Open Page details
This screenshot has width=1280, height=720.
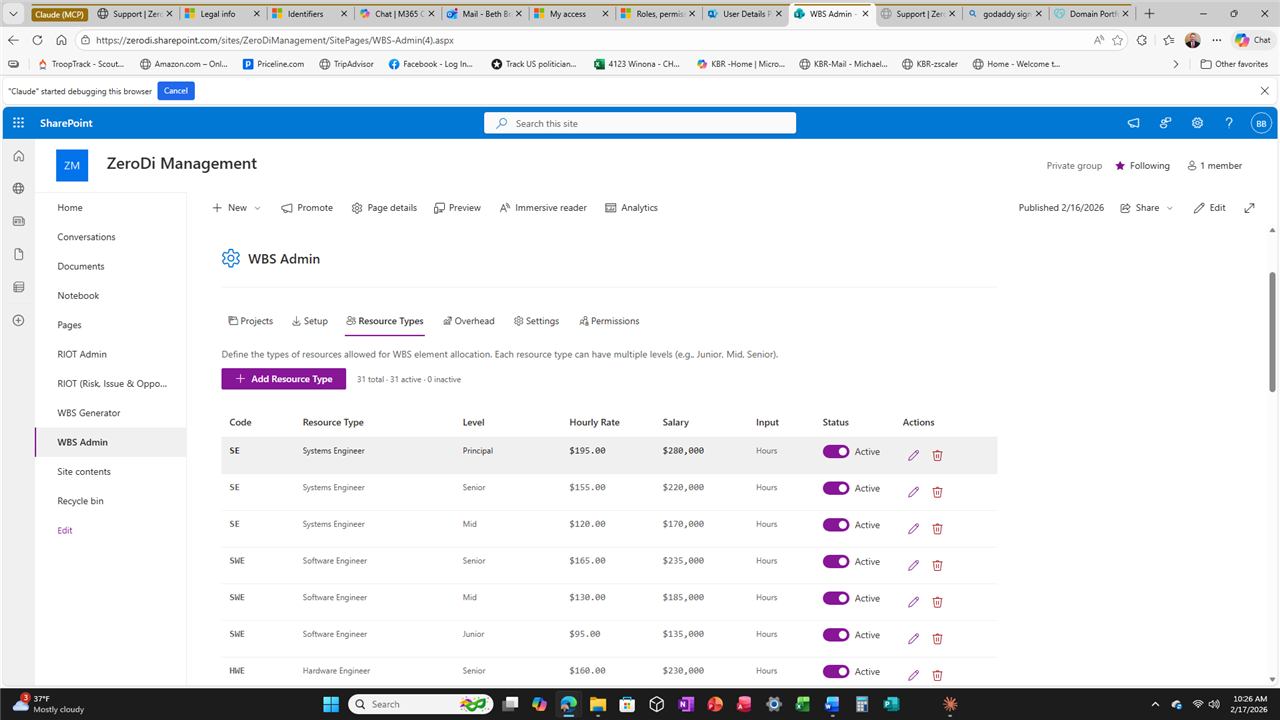click(x=384, y=207)
